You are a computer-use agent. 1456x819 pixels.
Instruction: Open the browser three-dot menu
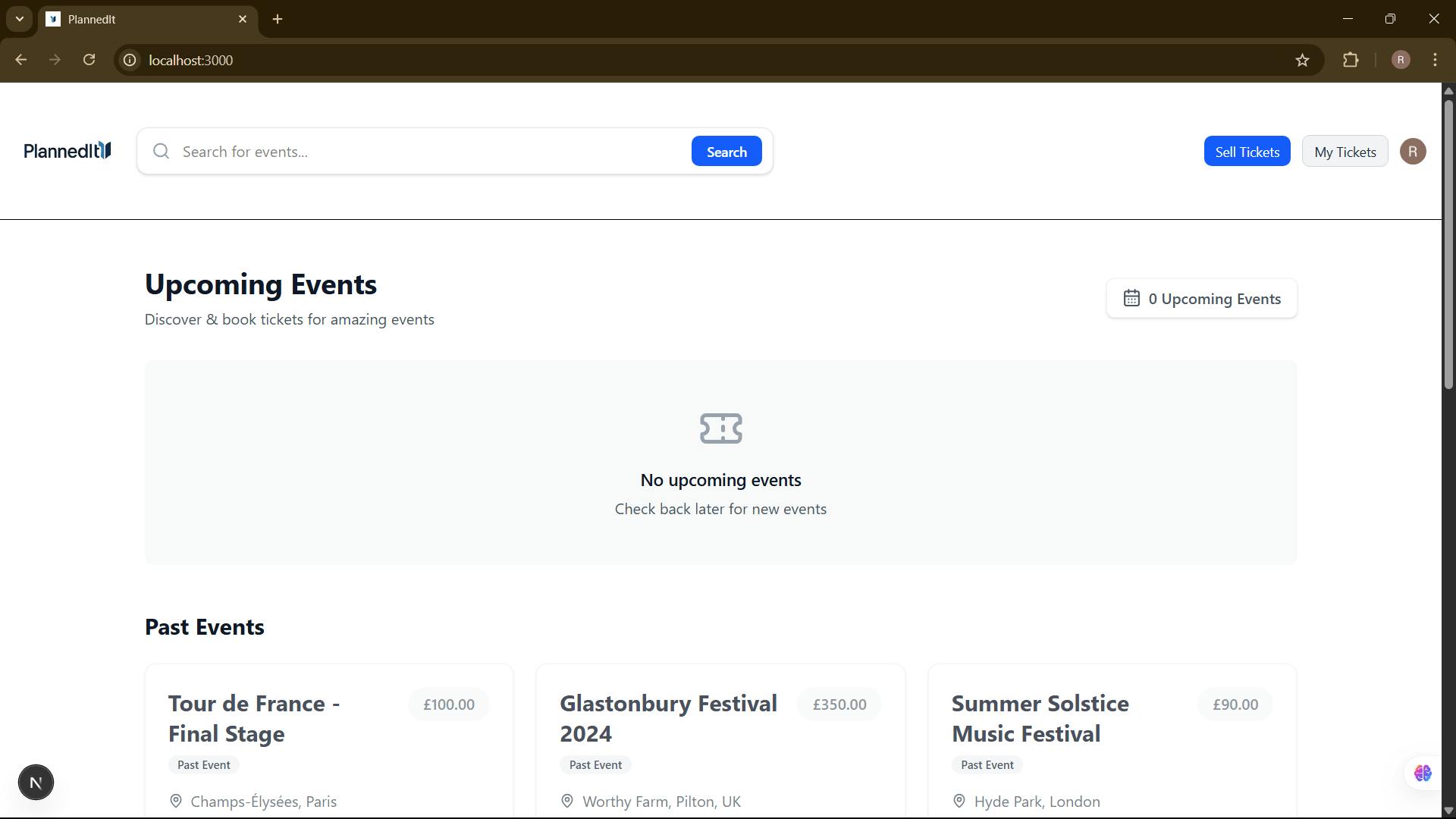(1436, 60)
